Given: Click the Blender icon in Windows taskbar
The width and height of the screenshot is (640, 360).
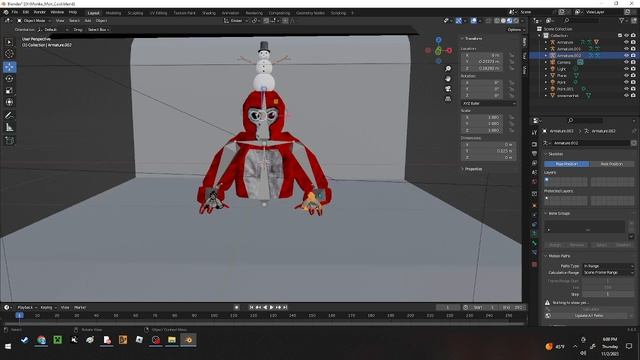Looking at the screenshot, I should tap(188, 340).
